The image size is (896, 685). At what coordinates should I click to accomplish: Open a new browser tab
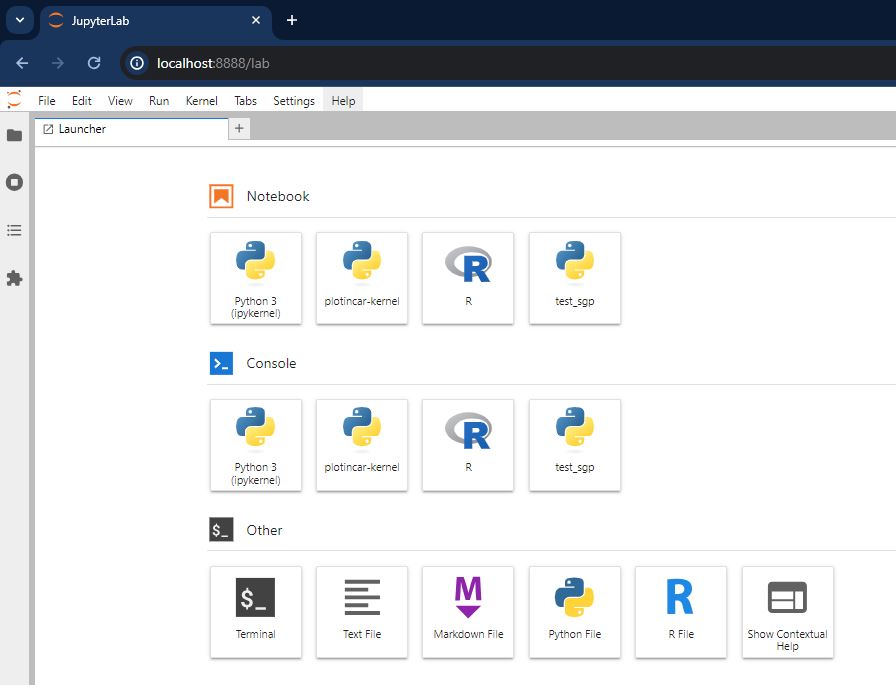(292, 20)
